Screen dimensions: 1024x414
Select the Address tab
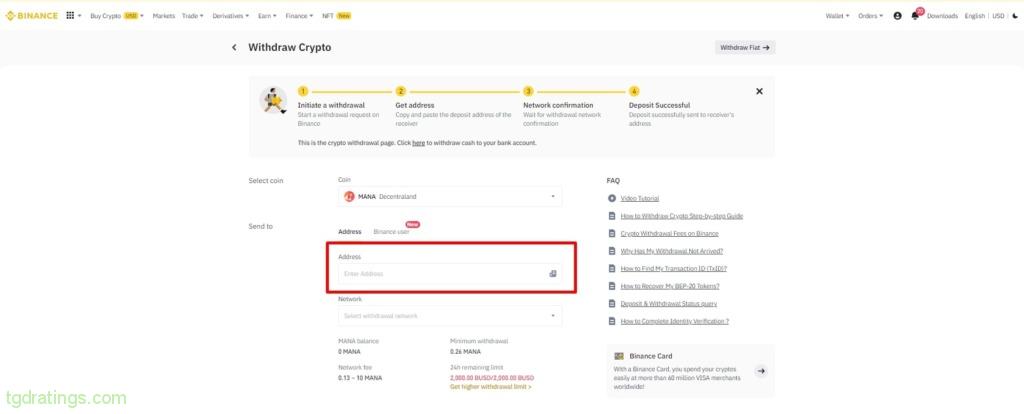point(349,232)
